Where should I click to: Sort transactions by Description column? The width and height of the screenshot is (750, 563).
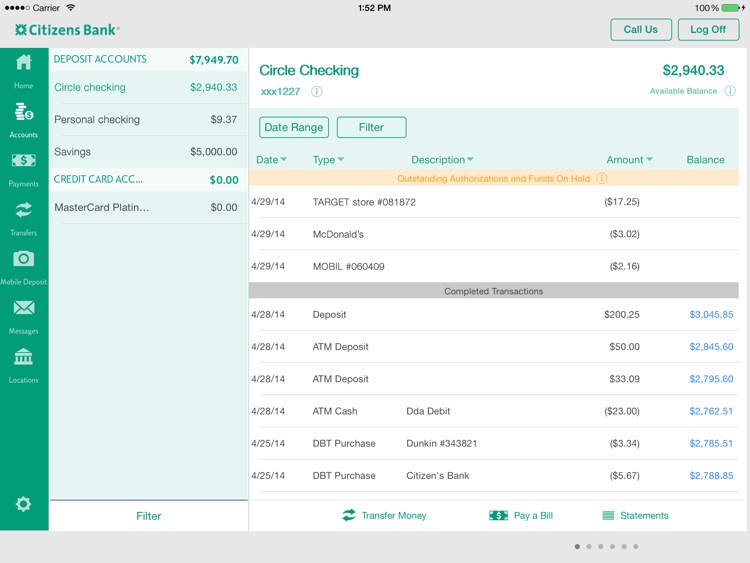point(442,160)
